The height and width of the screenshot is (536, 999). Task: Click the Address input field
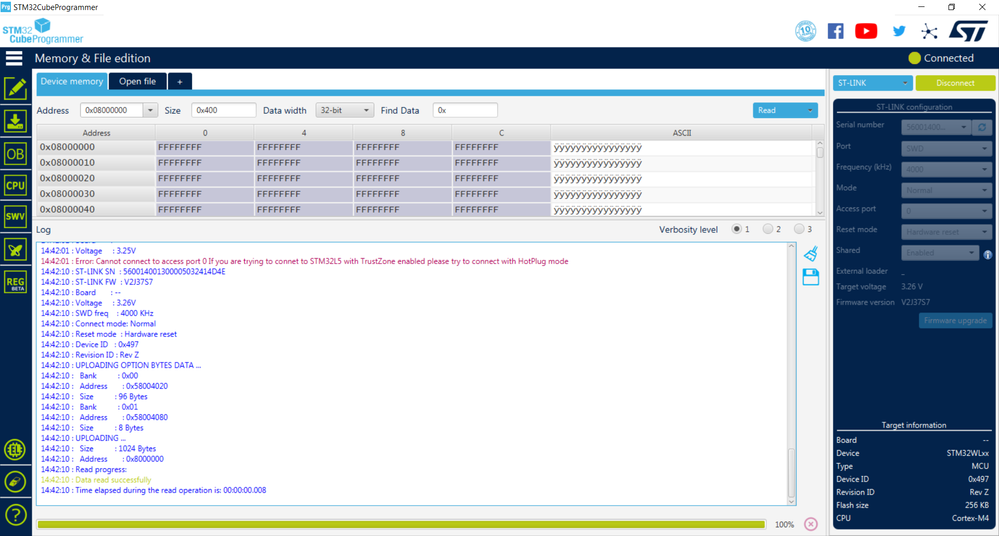click(111, 110)
